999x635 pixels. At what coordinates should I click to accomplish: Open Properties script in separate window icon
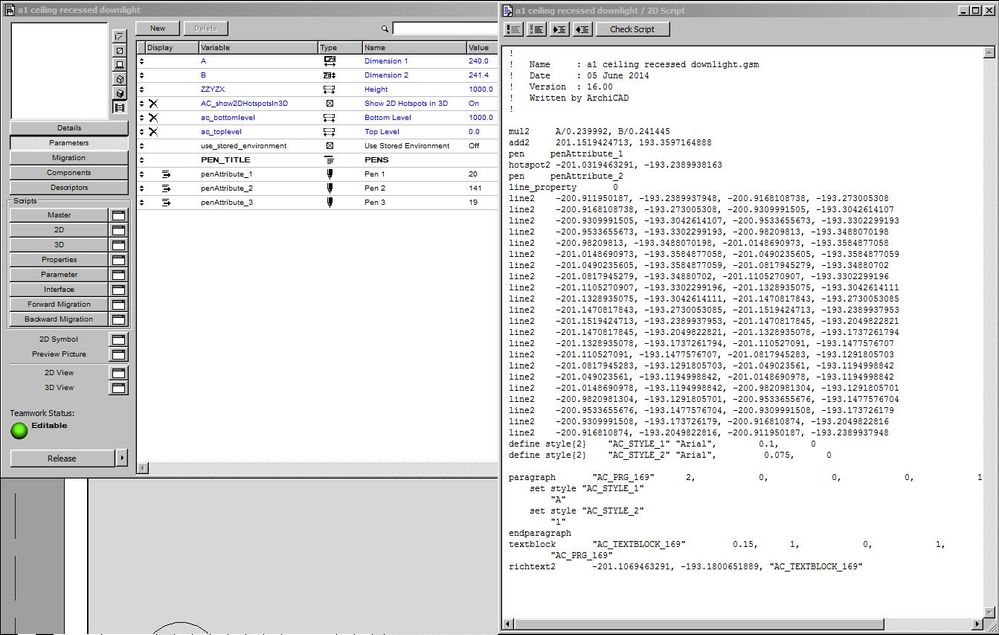[119, 260]
